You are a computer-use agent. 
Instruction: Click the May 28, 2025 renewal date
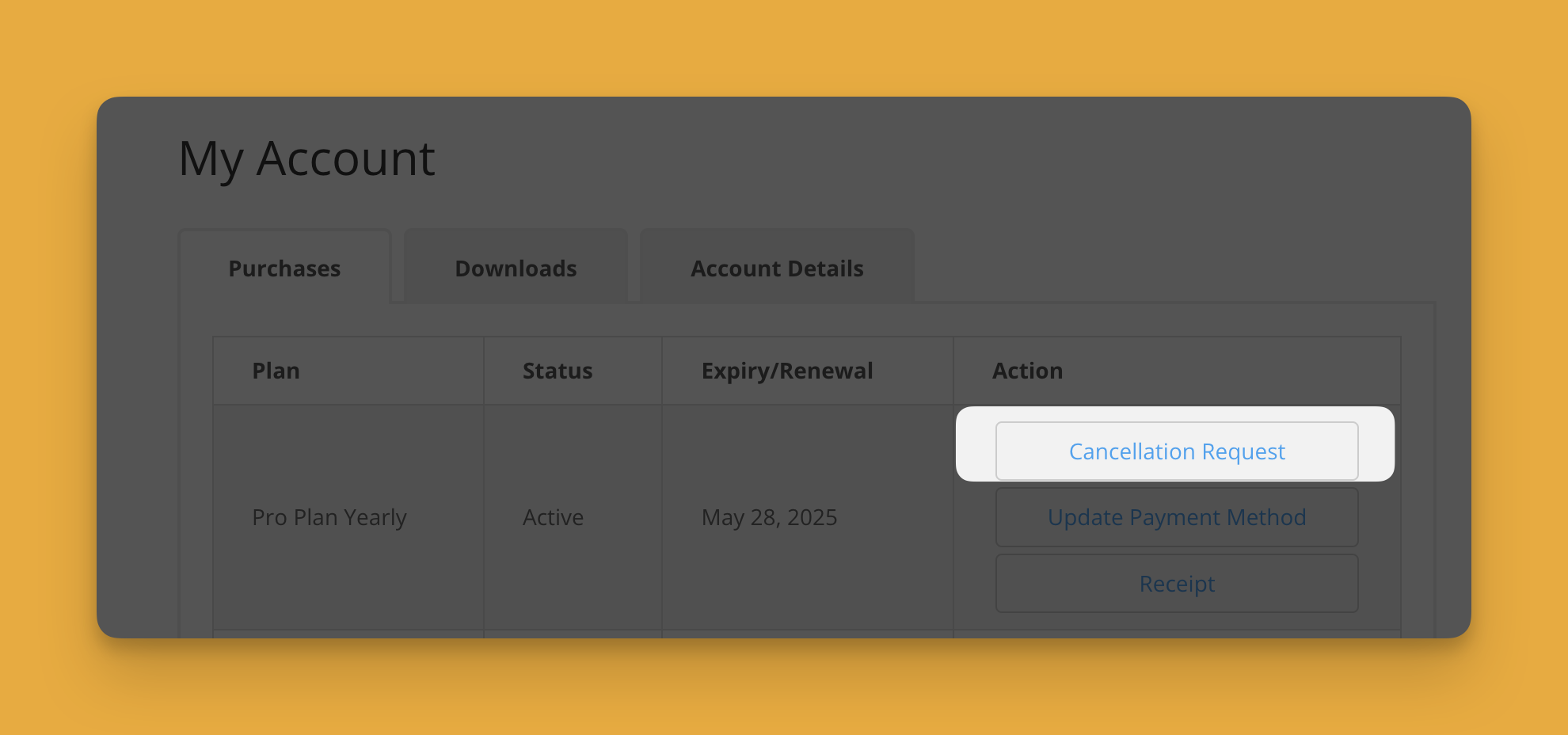(769, 516)
